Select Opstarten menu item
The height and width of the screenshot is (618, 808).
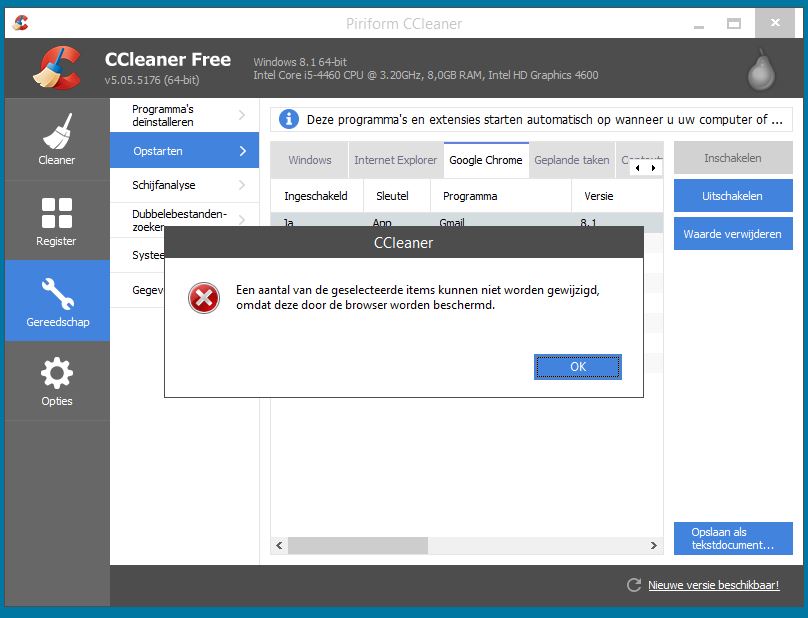point(184,151)
